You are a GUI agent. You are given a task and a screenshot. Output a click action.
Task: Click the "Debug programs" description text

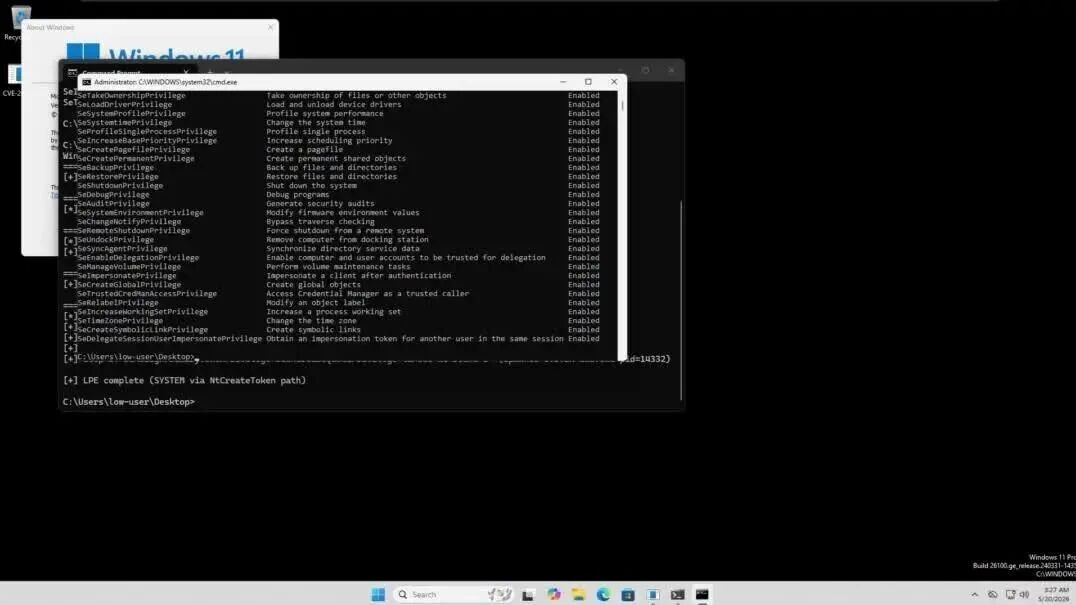pos(298,195)
